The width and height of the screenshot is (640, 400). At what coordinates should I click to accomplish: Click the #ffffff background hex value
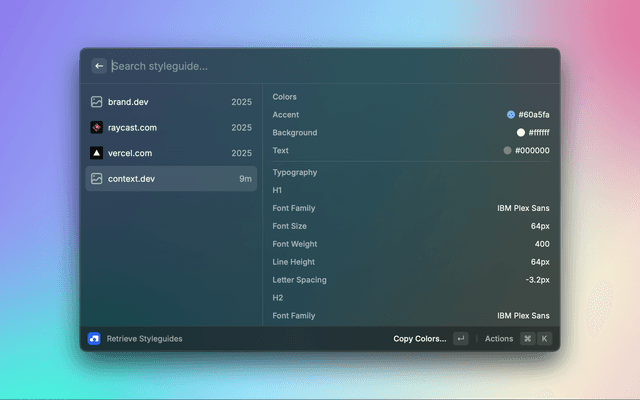[539, 133]
